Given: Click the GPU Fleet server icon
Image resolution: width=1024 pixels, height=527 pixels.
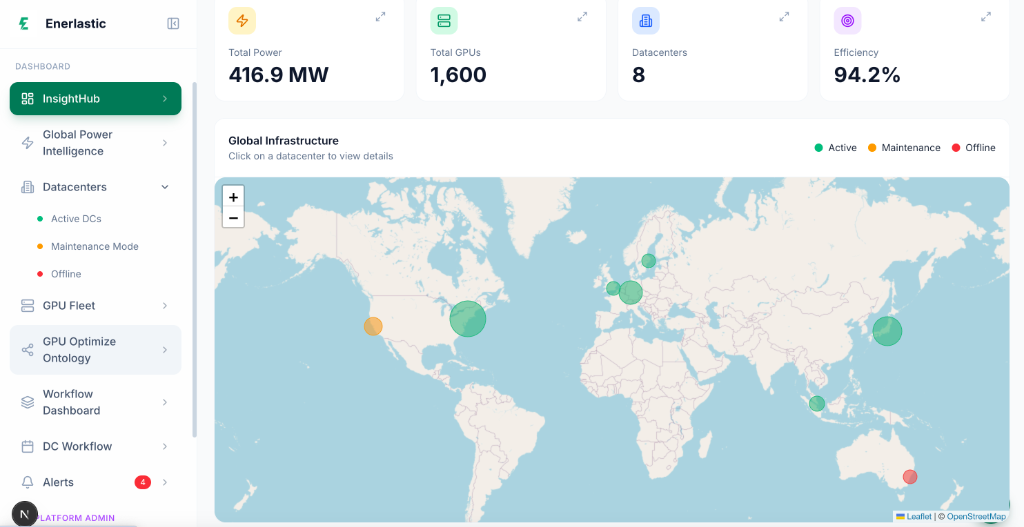Looking at the screenshot, I should tap(27, 306).
